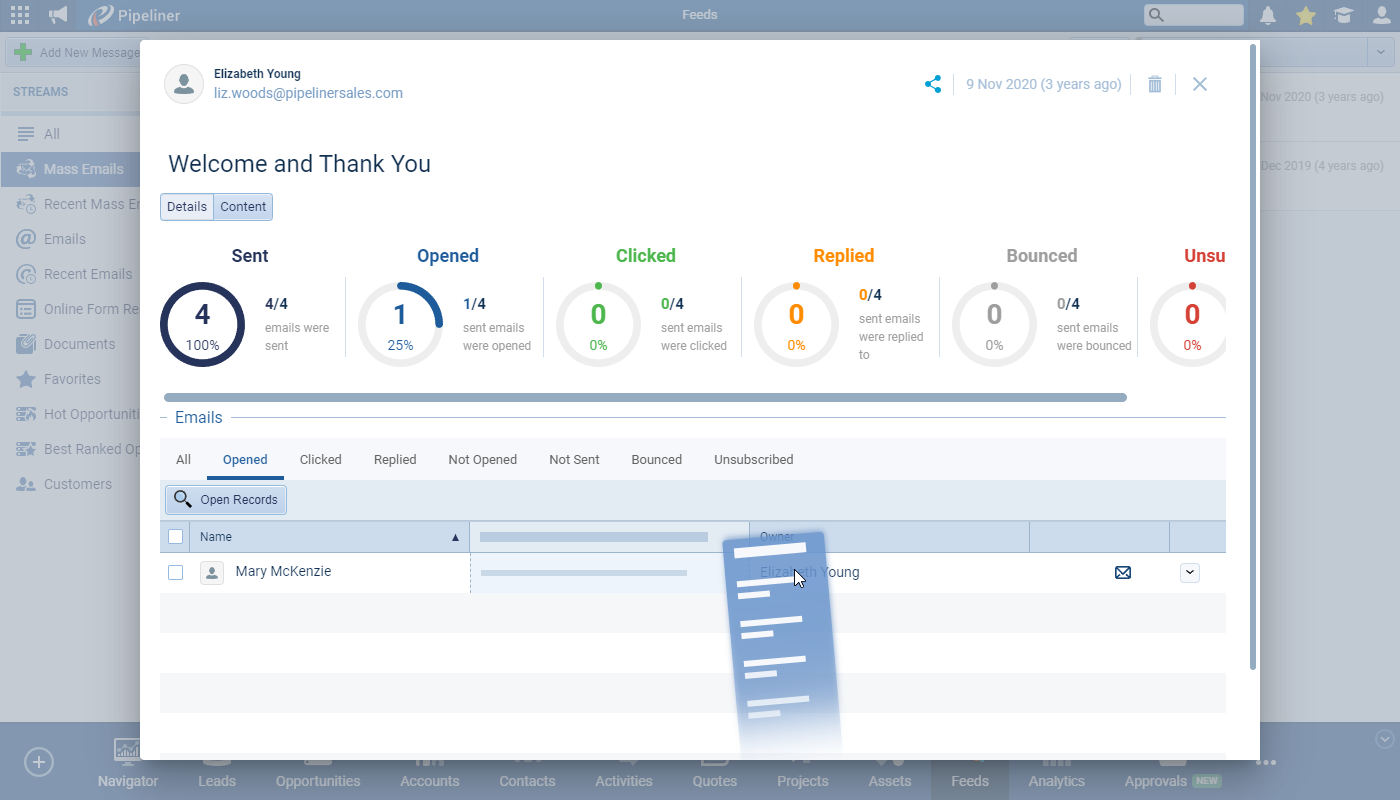This screenshot has height=800, width=1400.
Task: Click the megaphone announcements icon
Action: pos(59,15)
